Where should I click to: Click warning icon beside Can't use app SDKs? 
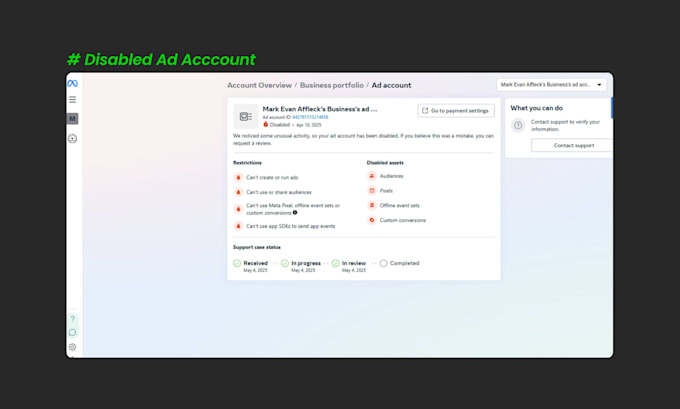[238, 226]
